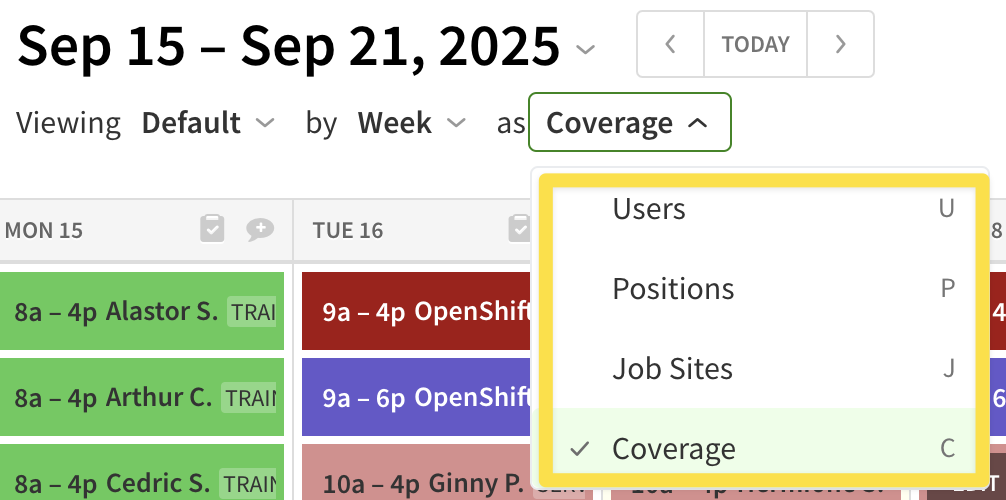1006x500 pixels.
Task: Go to next week arrow
Action: (x=840, y=44)
